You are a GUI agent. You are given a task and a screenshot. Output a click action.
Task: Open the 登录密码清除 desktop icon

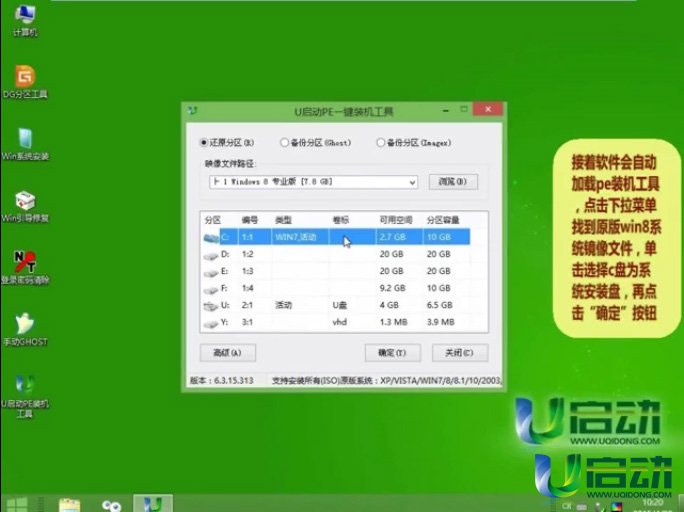(x=25, y=268)
